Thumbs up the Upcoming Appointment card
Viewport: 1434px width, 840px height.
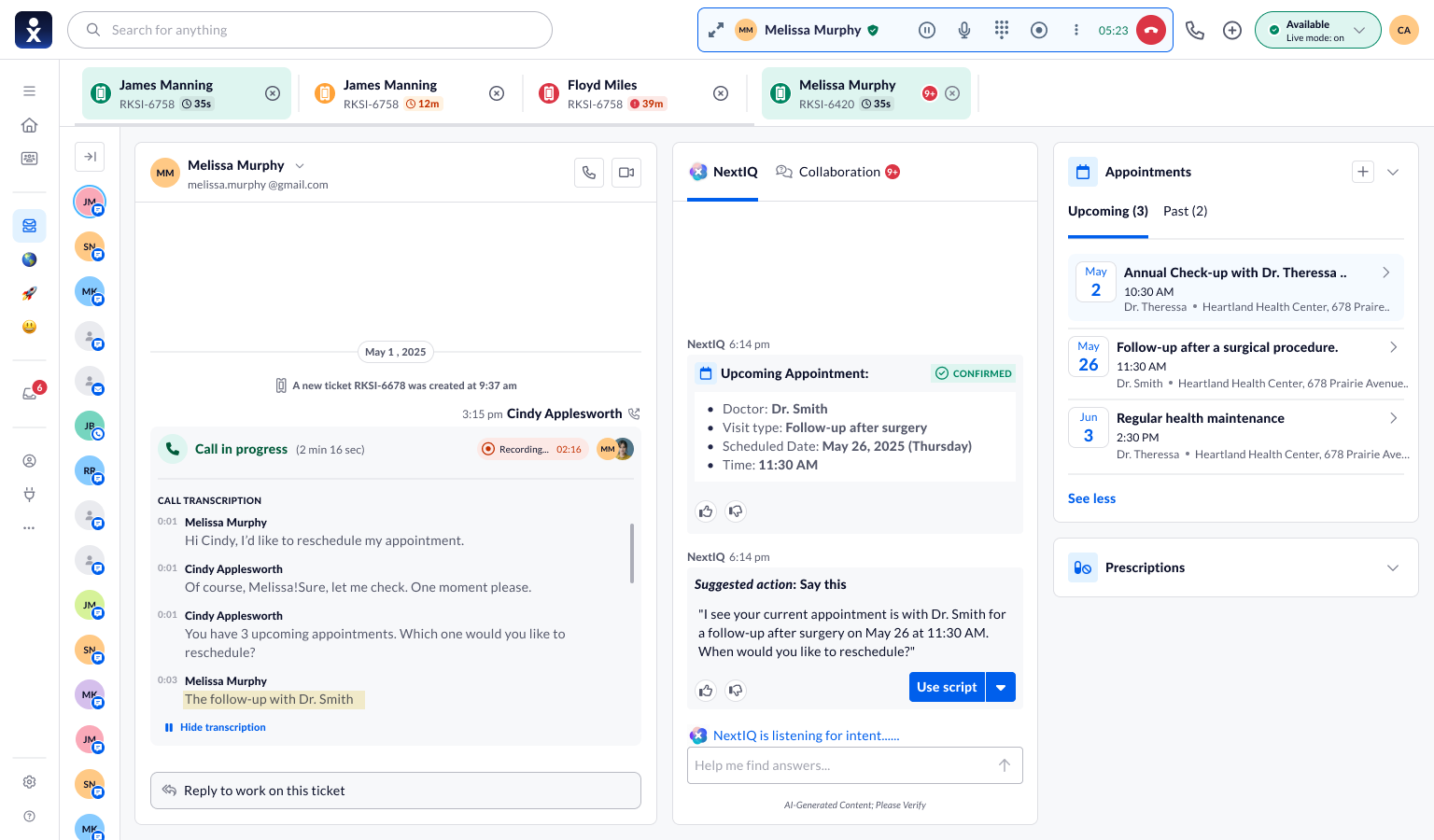[706, 511]
